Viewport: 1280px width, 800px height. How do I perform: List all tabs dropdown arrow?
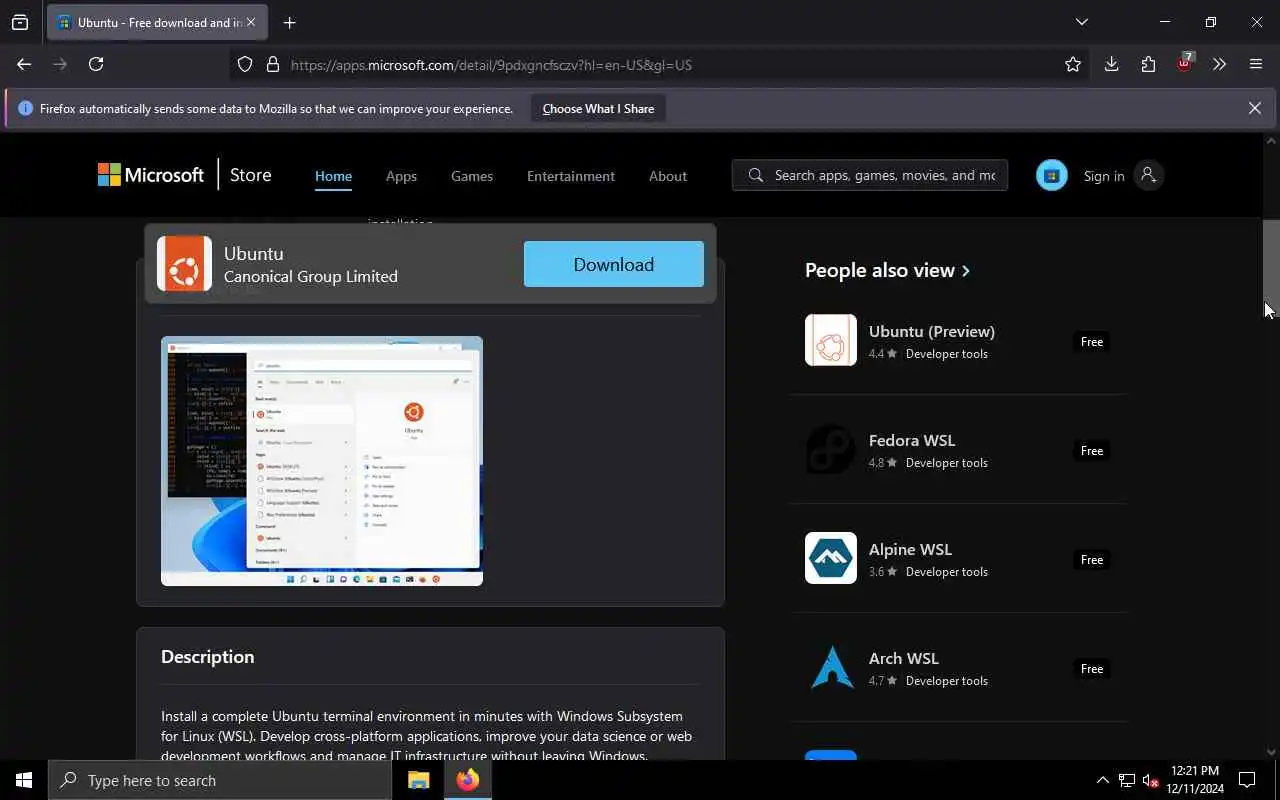click(x=1081, y=22)
